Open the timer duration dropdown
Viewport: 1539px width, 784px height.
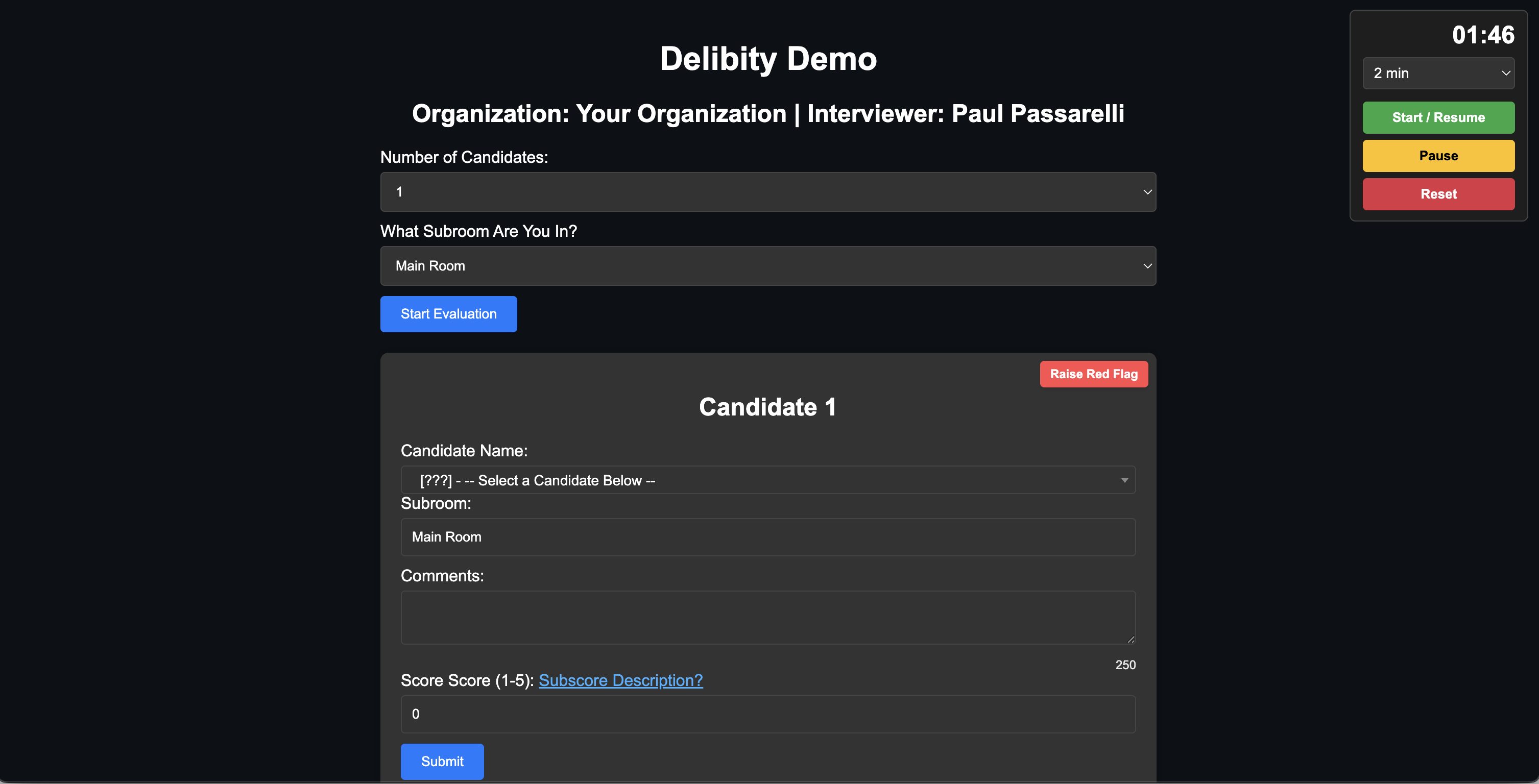click(1438, 73)
